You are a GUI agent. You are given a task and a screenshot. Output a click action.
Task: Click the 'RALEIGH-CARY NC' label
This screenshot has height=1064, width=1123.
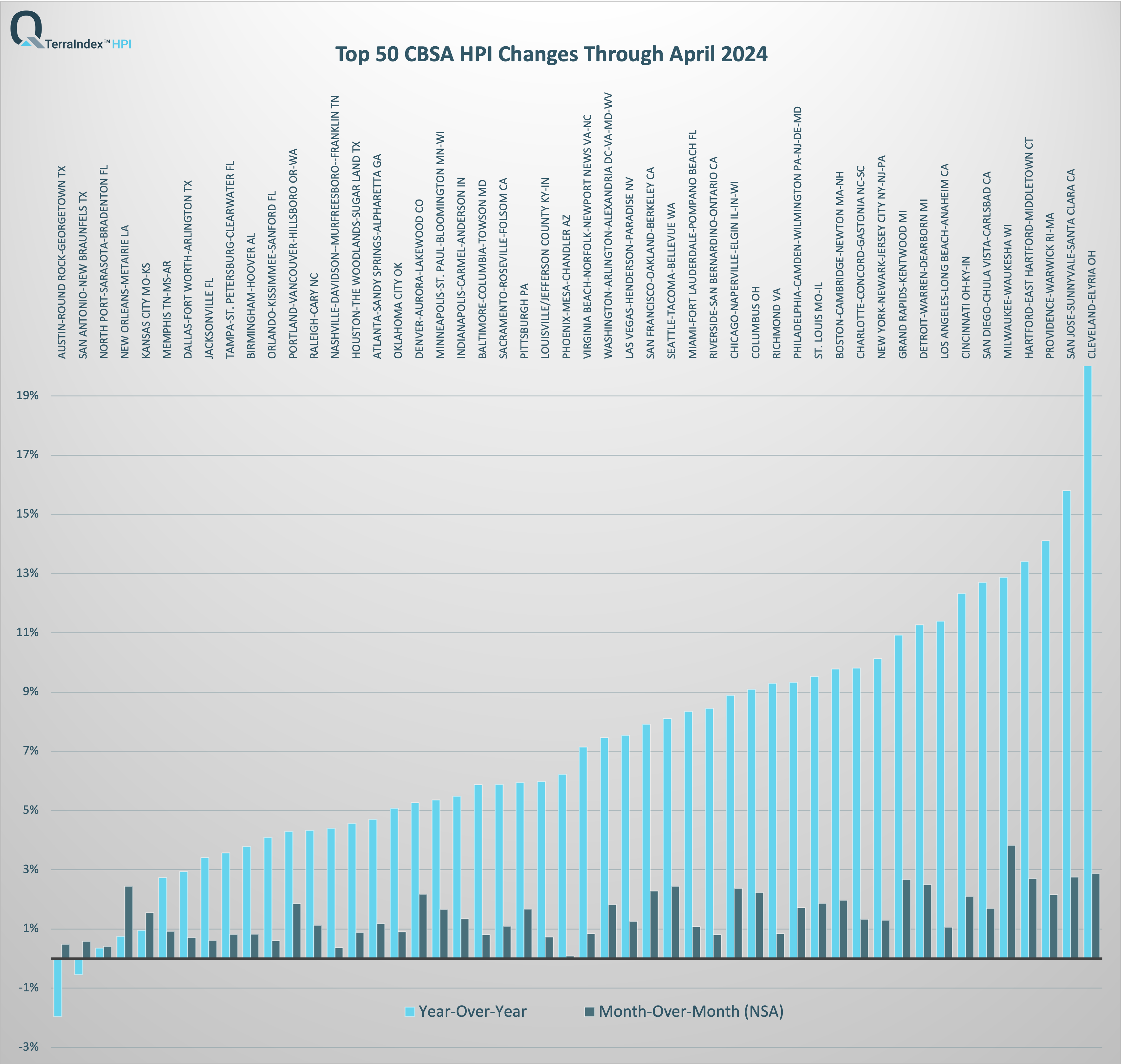(x=314, y=316)
